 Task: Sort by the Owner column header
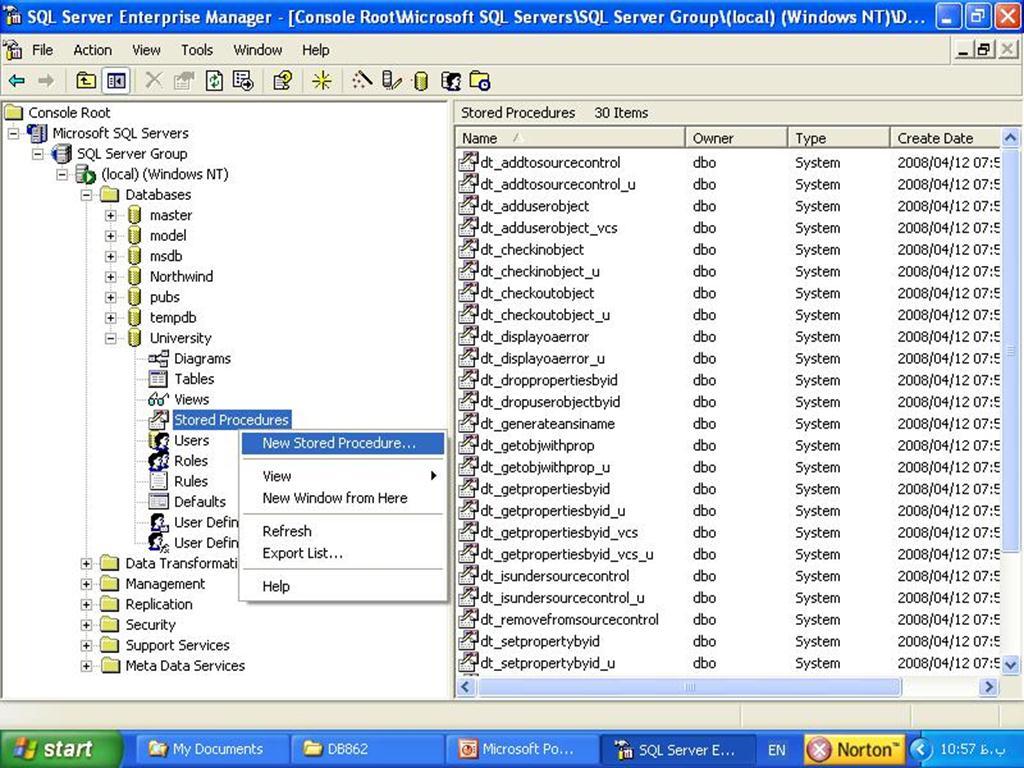click(737, 138)
